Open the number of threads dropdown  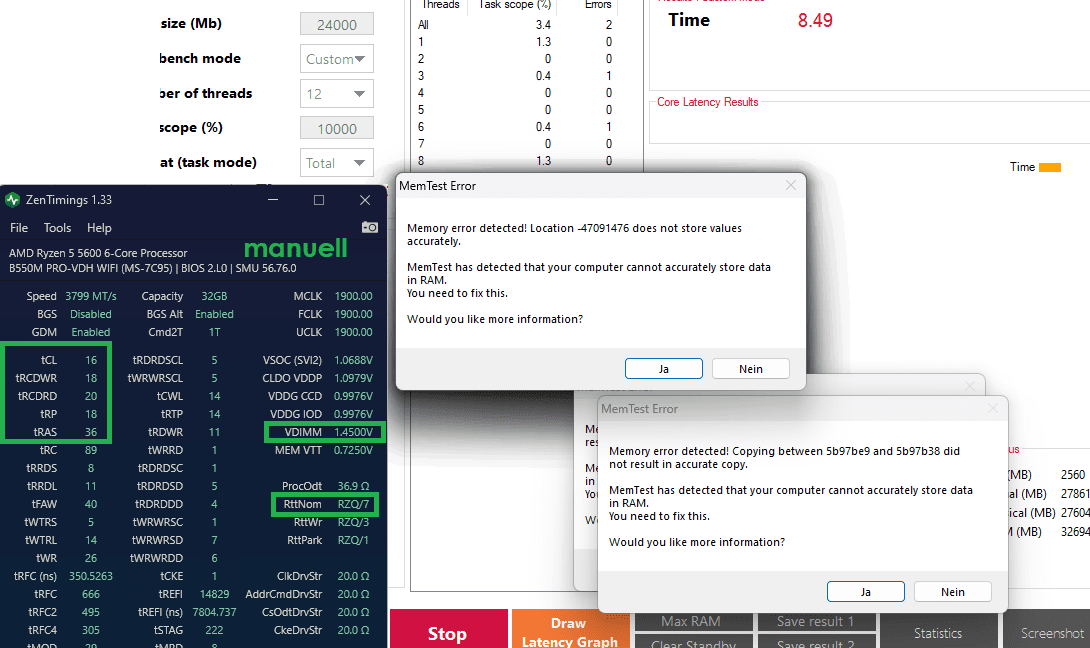[336, 93]
